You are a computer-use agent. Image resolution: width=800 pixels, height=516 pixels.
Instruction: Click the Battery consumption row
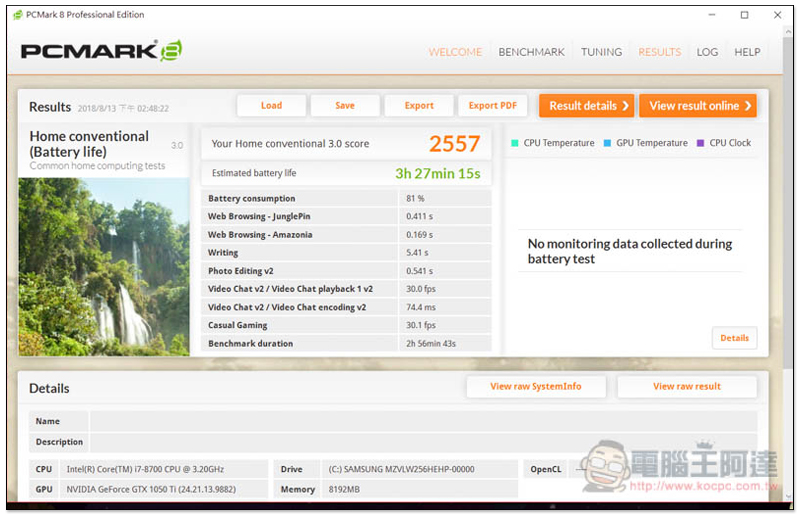pyautogui.click(x=346, y=199)
